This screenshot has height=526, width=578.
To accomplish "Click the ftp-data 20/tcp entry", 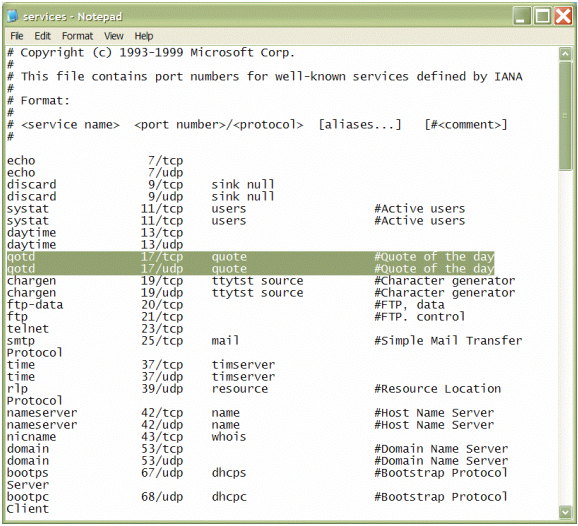I will click(x=226, y=305).
